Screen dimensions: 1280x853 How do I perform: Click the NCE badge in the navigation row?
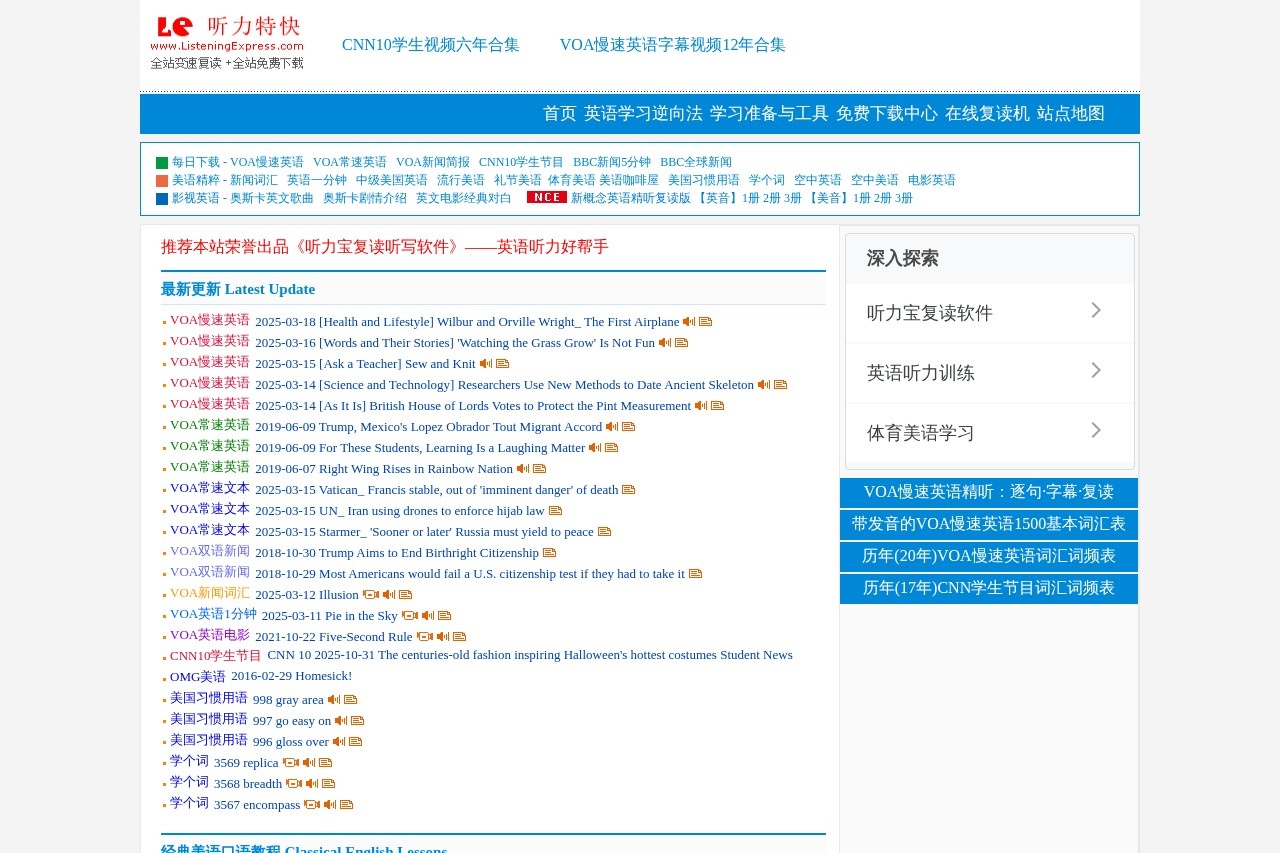546,197
